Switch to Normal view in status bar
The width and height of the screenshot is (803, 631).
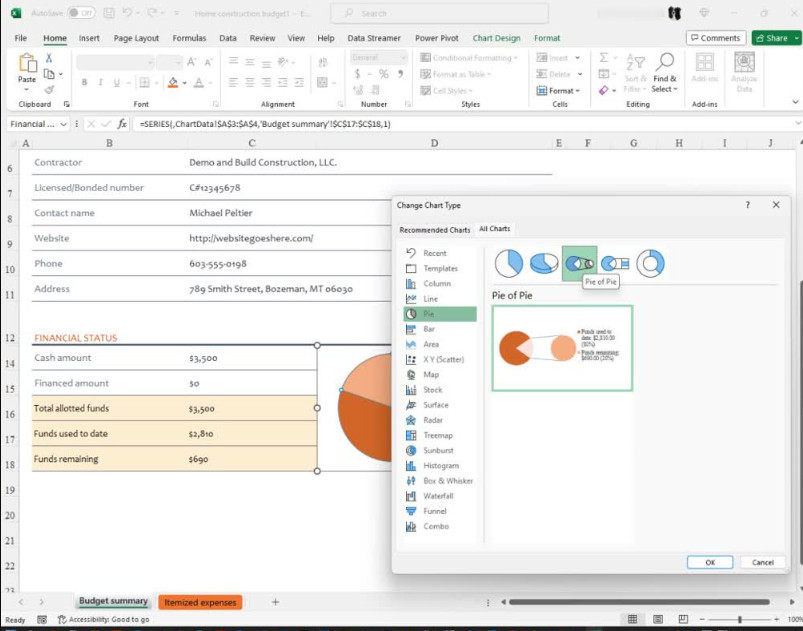point(632,619)
